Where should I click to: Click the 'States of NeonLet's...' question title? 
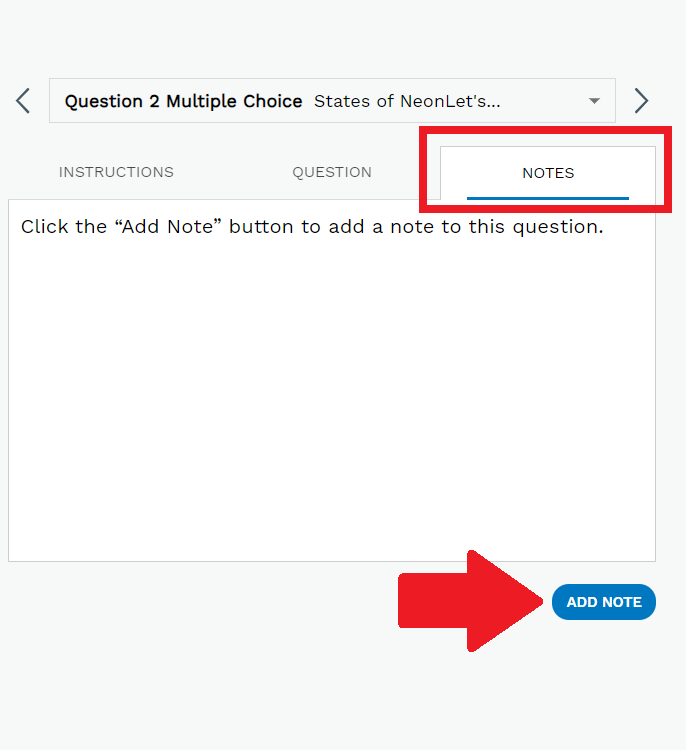[407, 101]
